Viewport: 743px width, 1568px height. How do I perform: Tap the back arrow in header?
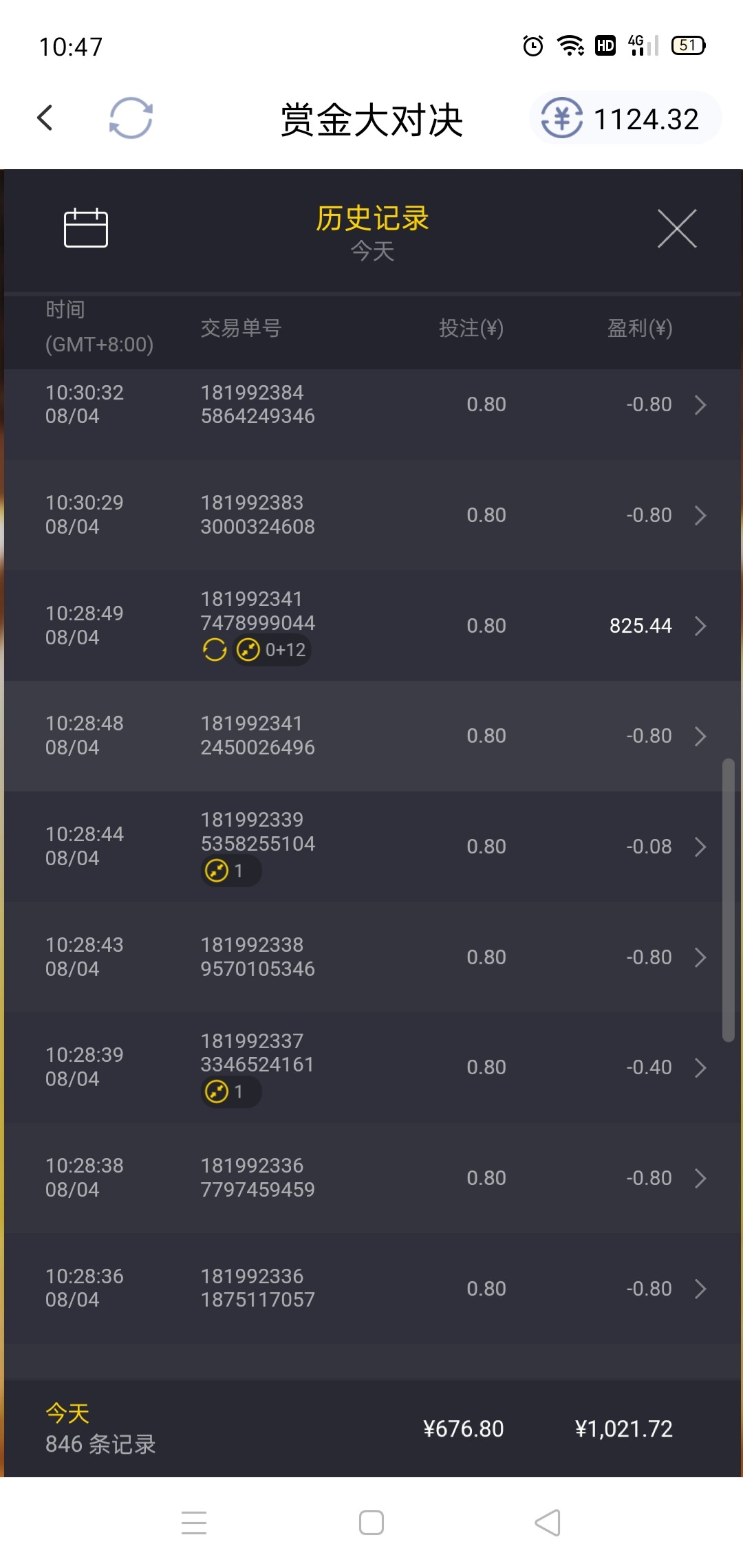pyautogui.click(x=45, y=118)
